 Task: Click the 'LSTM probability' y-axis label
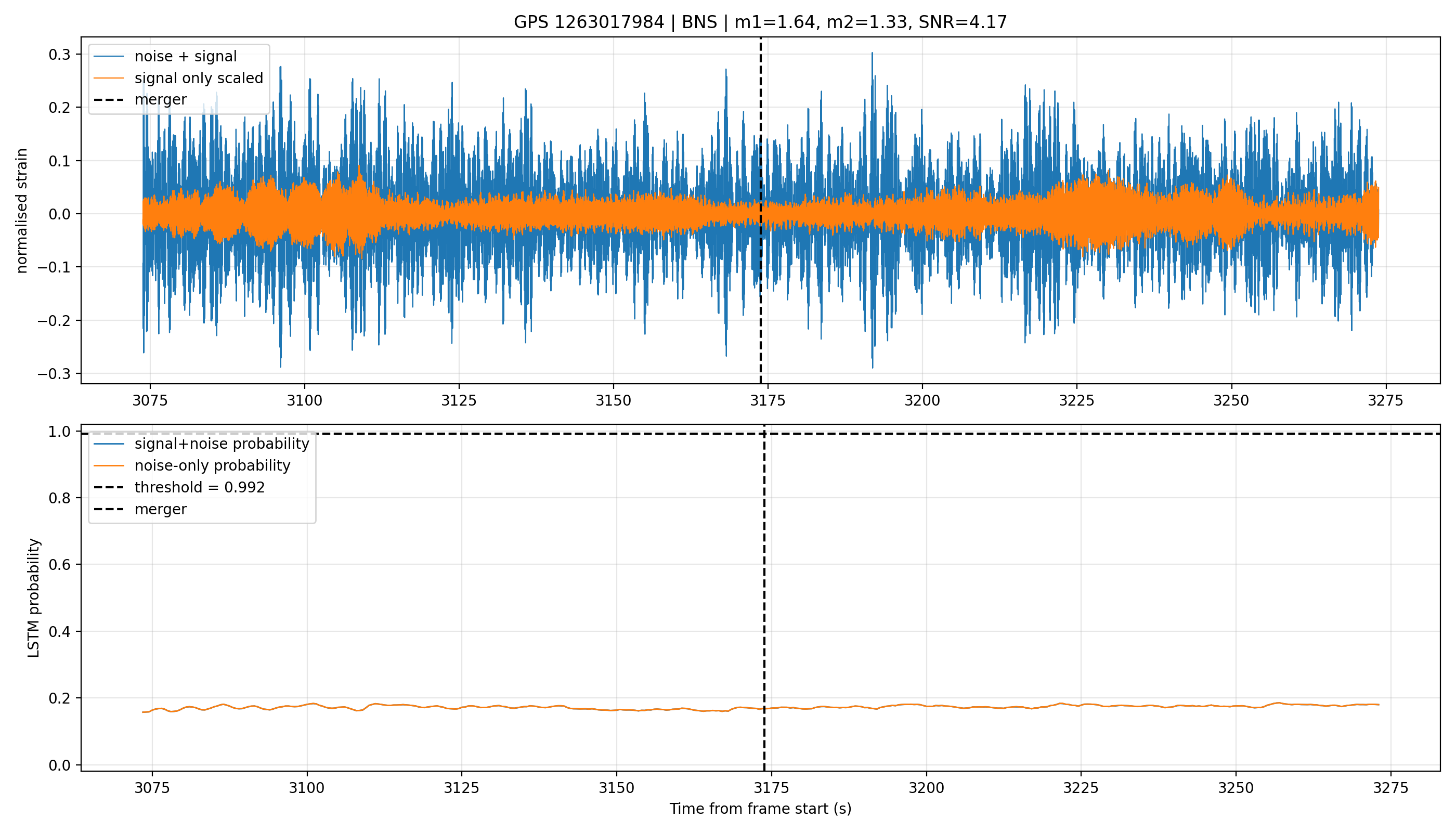point(34,599)
